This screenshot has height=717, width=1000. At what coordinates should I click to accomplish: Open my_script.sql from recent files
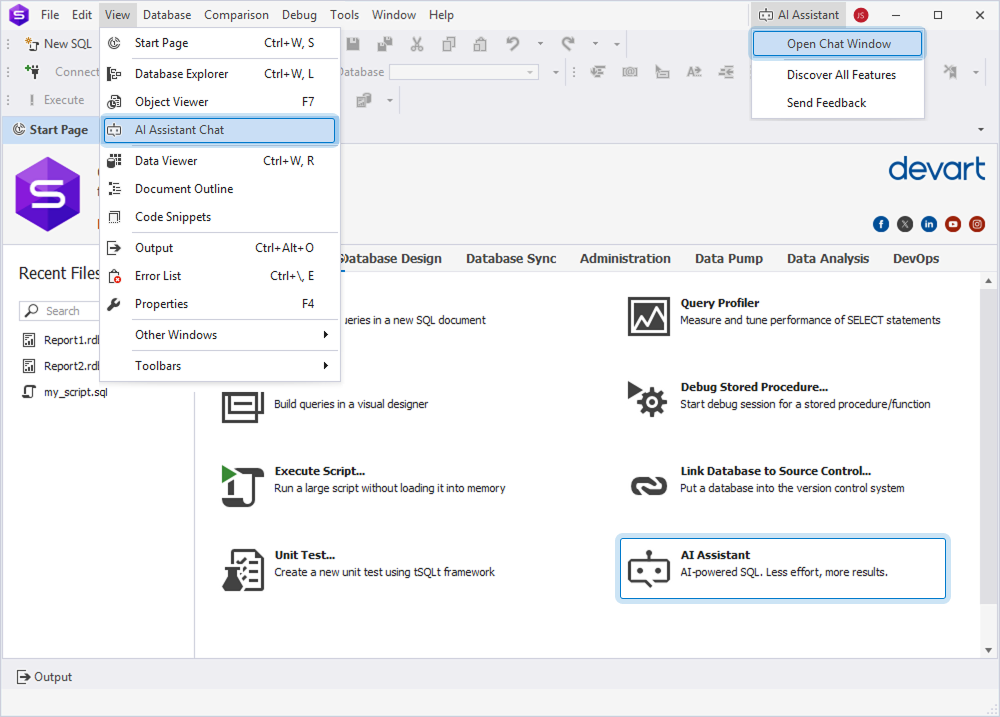click(x=75, y=392)
